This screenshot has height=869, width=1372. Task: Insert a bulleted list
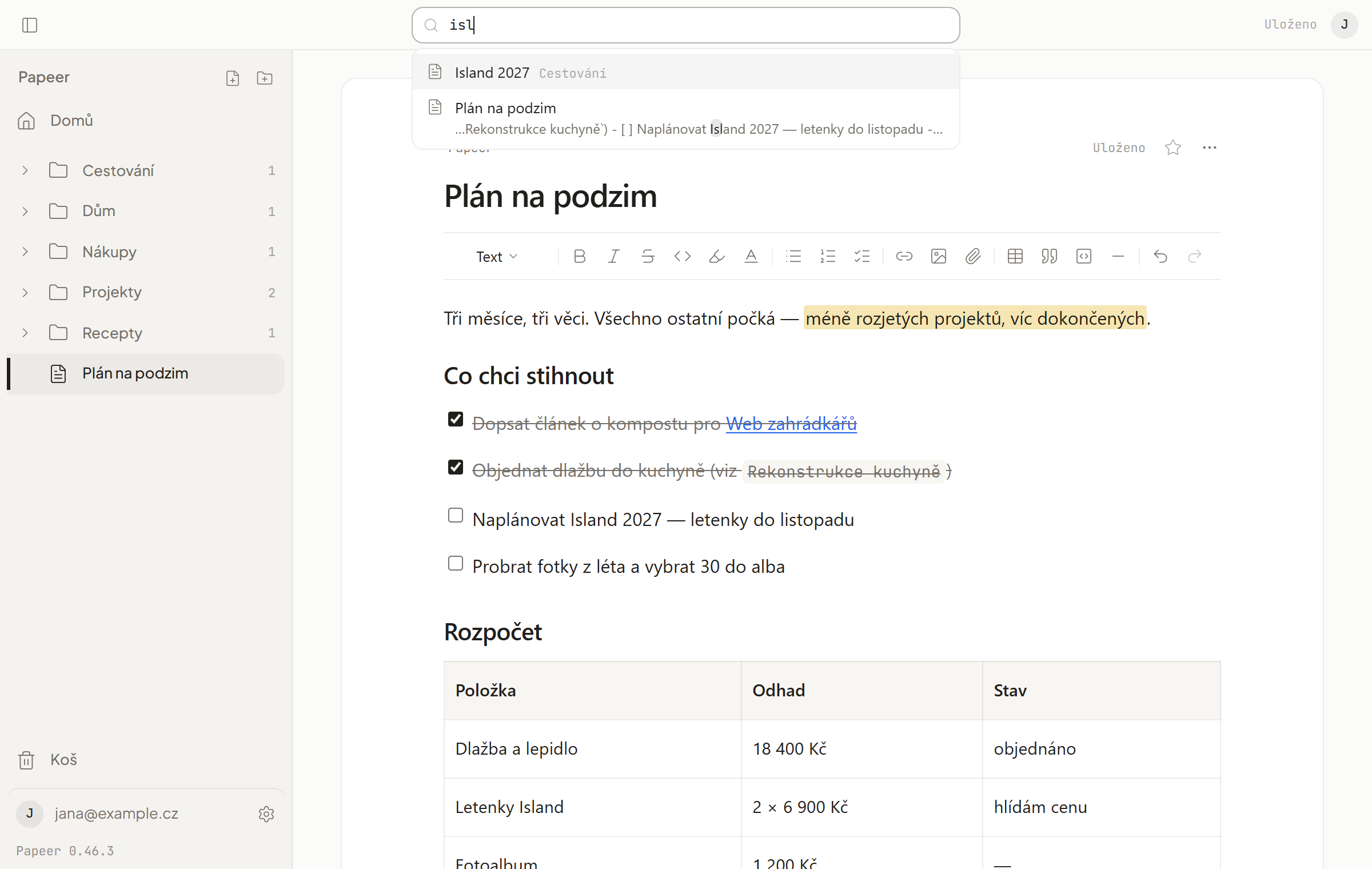pyautogui.click(x=793, y=257)
